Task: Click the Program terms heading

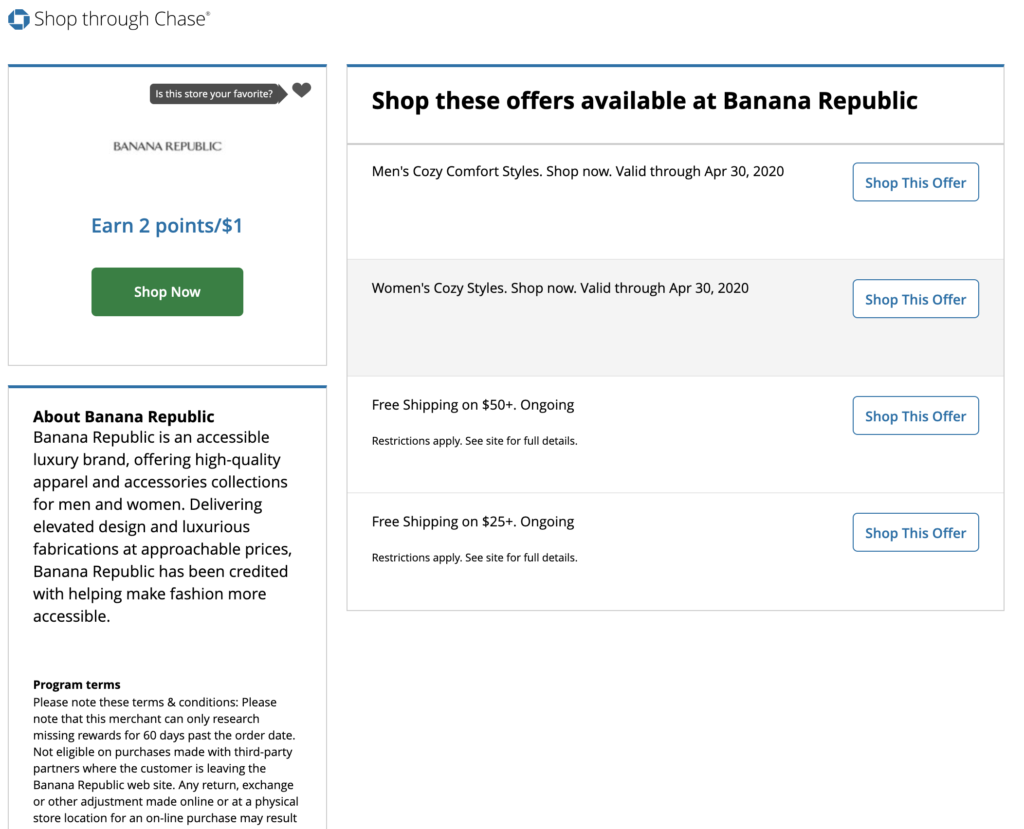Action: coord(77,685)
